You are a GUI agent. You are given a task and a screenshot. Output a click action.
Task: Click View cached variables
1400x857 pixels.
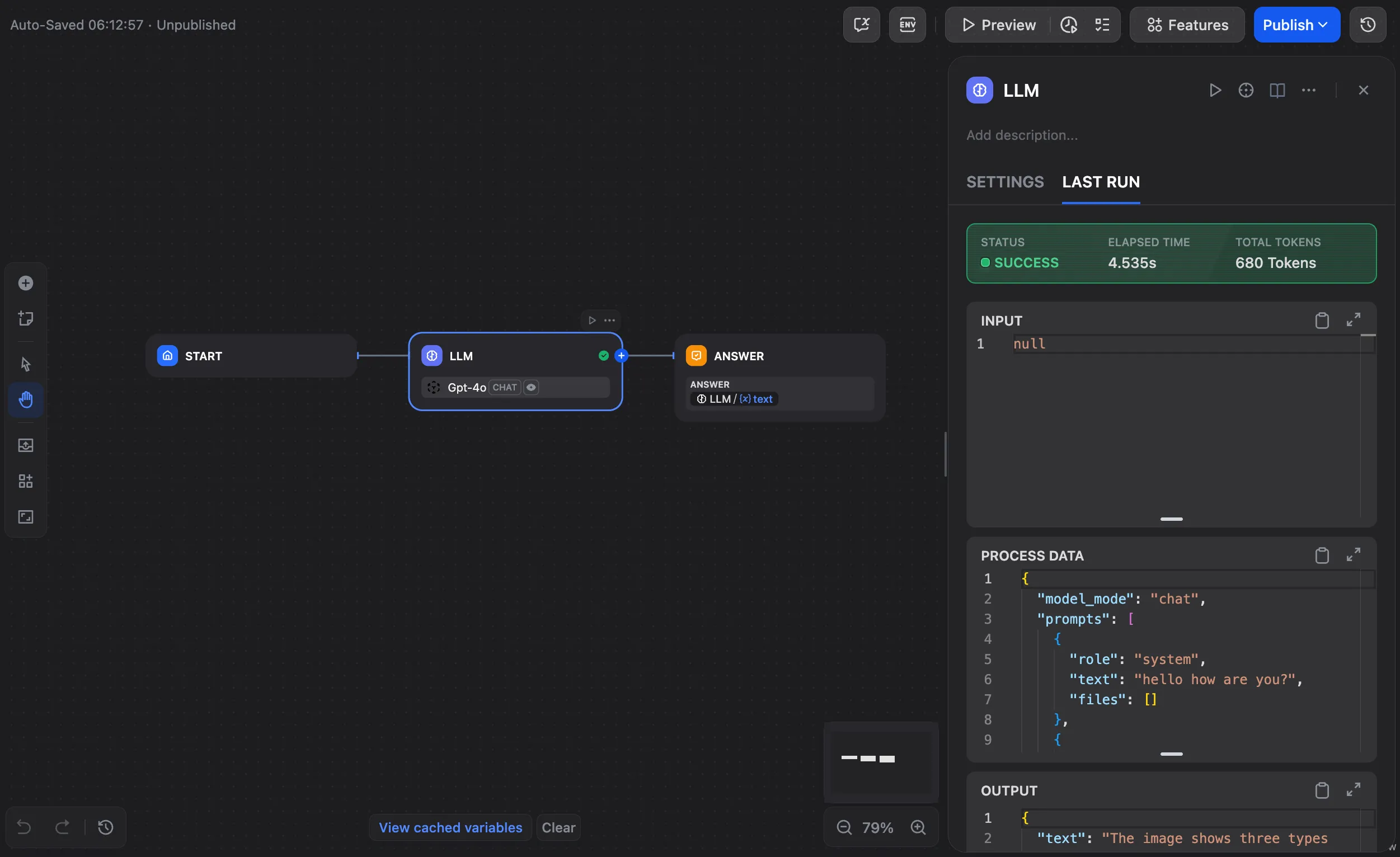point(450,827)
